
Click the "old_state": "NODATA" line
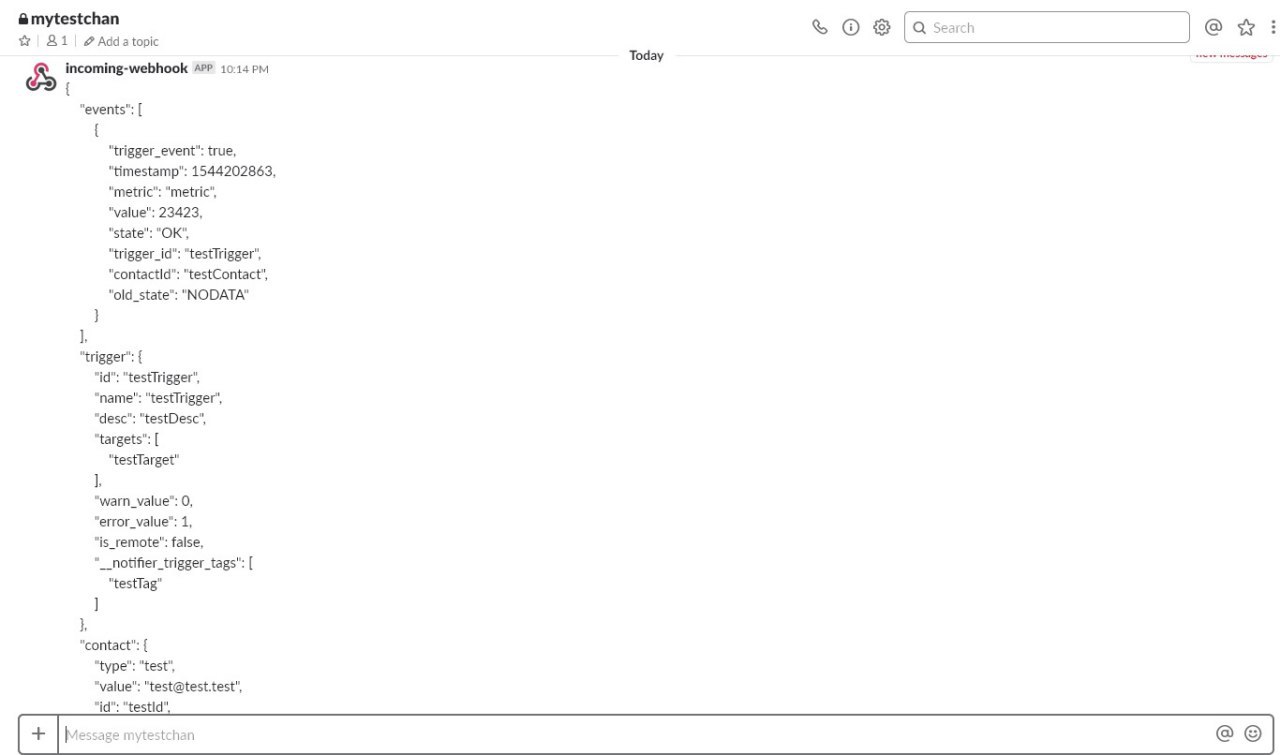point(178,295)
